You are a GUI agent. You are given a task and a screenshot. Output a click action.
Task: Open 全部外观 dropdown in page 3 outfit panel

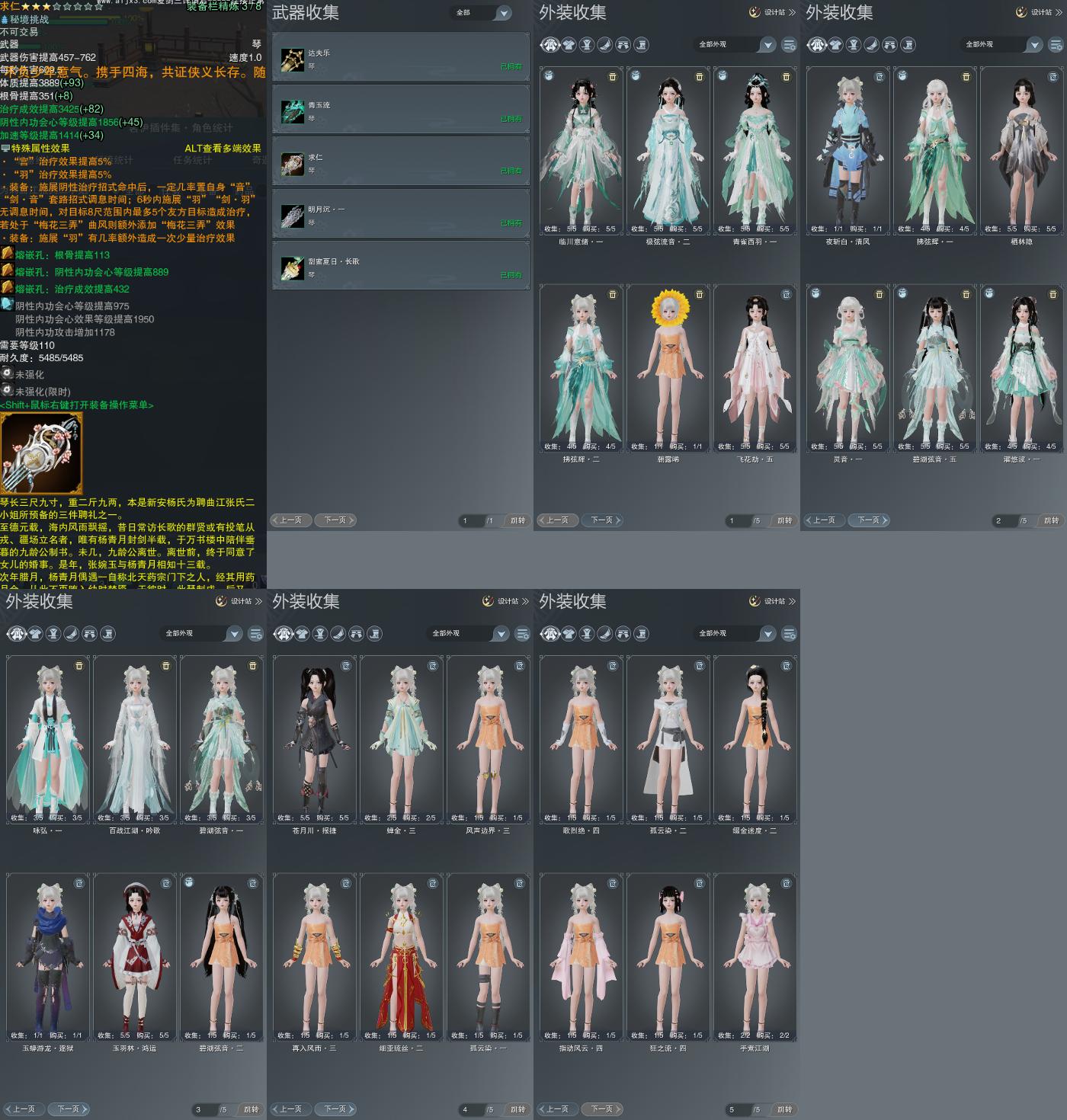pos(201,634)
